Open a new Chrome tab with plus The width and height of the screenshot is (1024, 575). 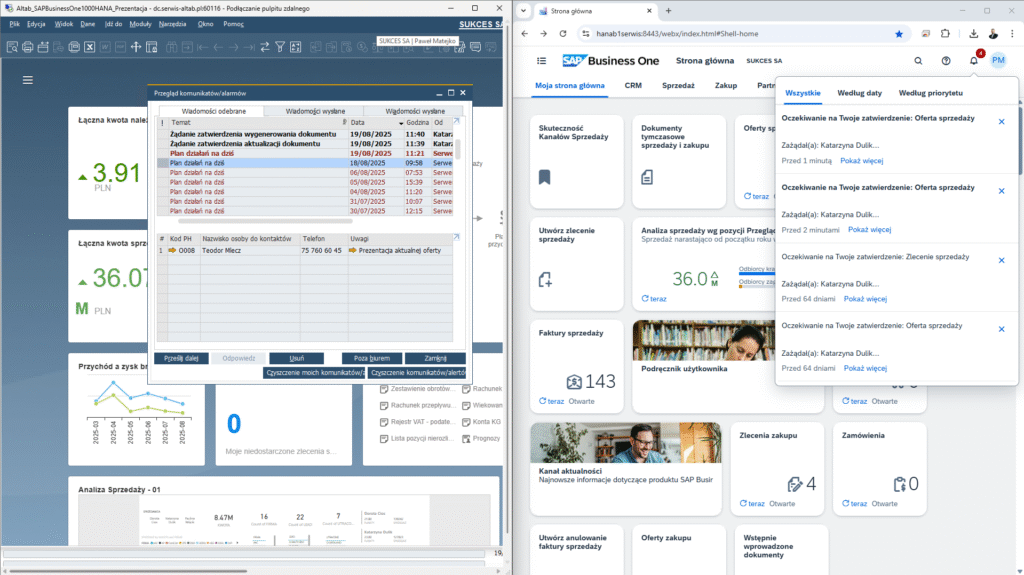tap(668, 10)
